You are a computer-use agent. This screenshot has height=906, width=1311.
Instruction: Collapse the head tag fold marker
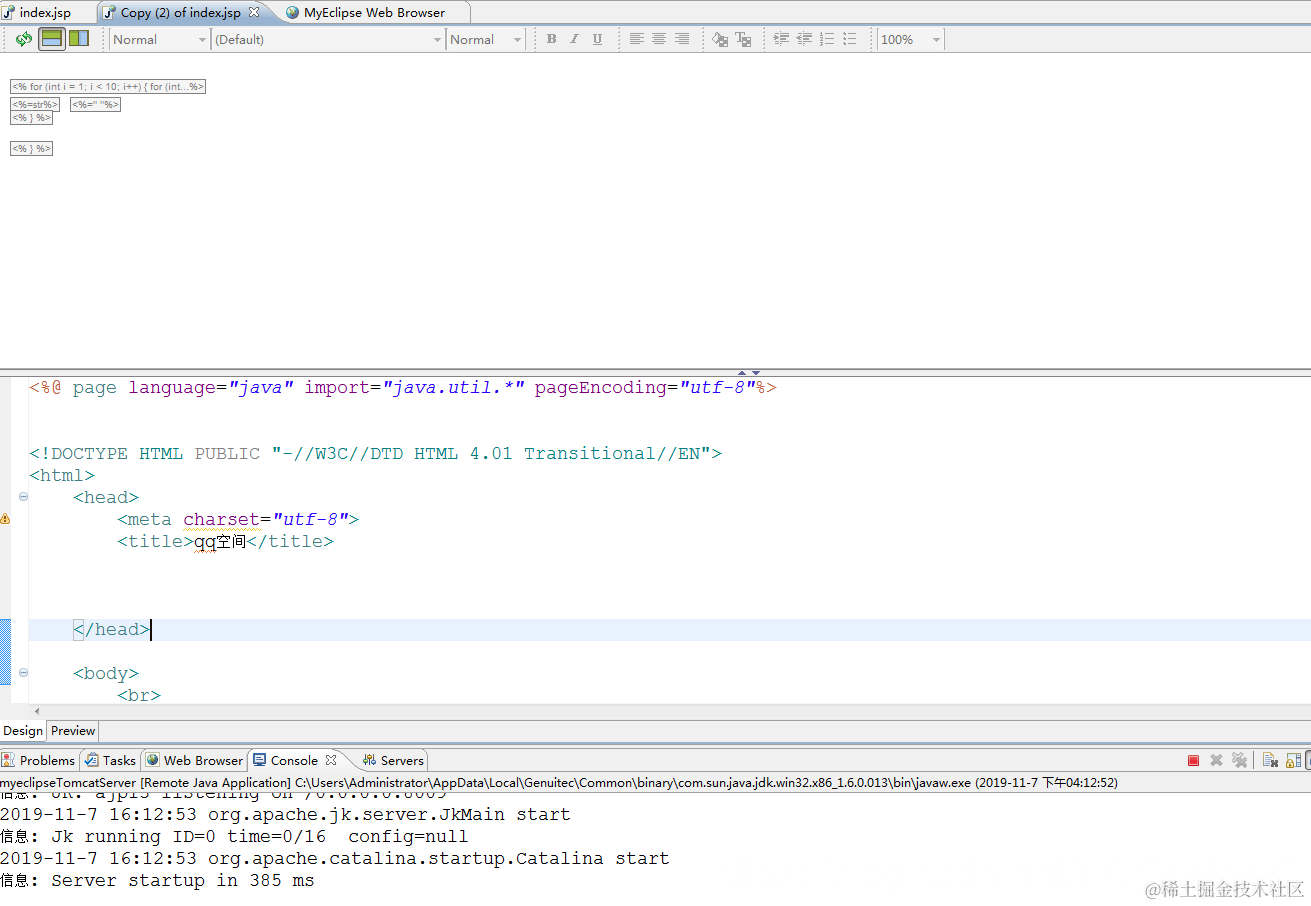(23, 497)
